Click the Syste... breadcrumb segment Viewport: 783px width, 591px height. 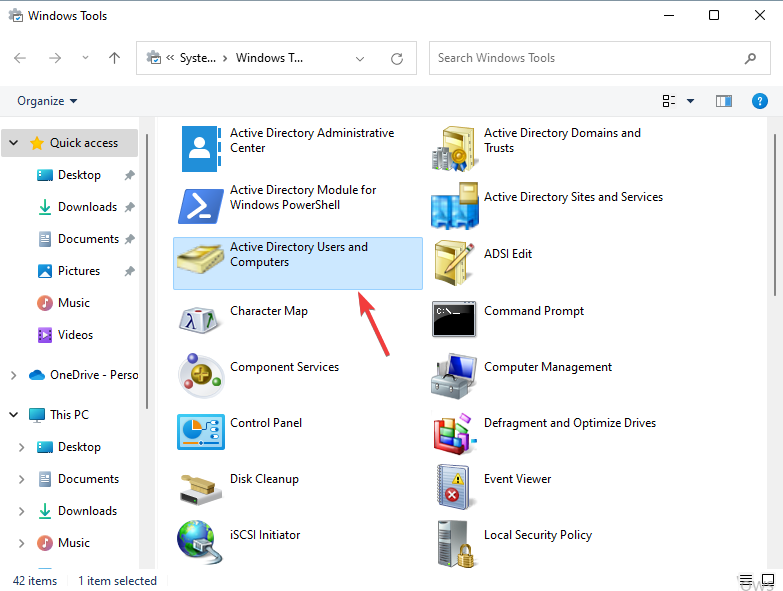coord(198,58)
